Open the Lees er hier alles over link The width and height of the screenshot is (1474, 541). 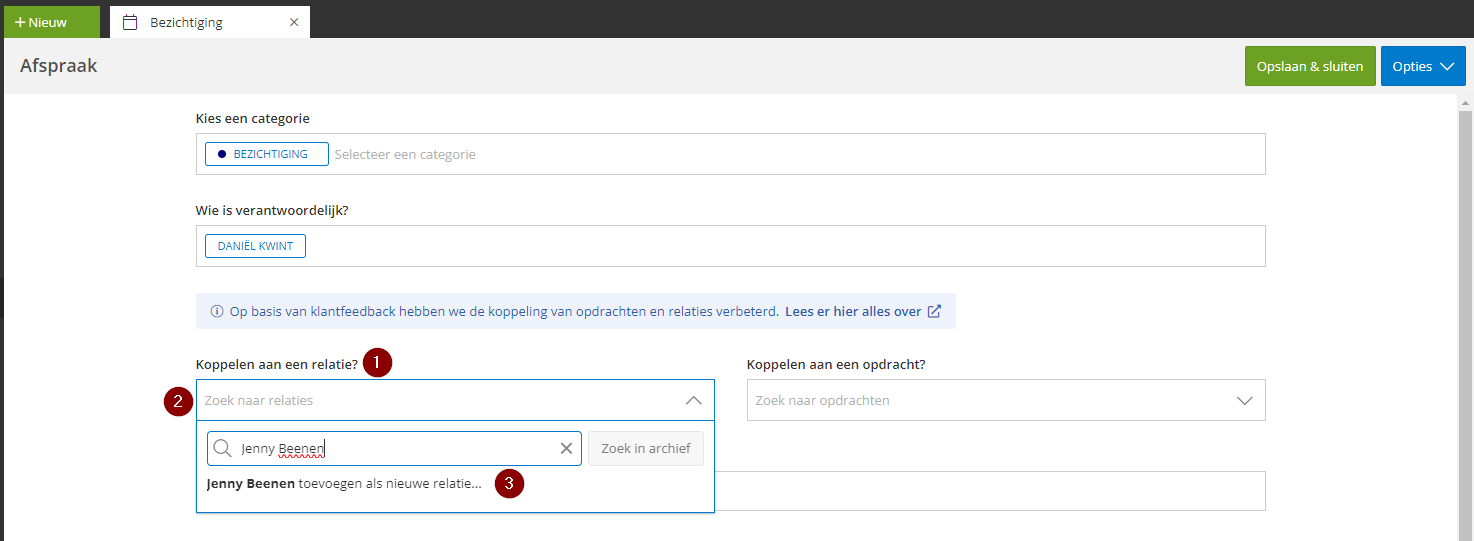pos(853,311)
